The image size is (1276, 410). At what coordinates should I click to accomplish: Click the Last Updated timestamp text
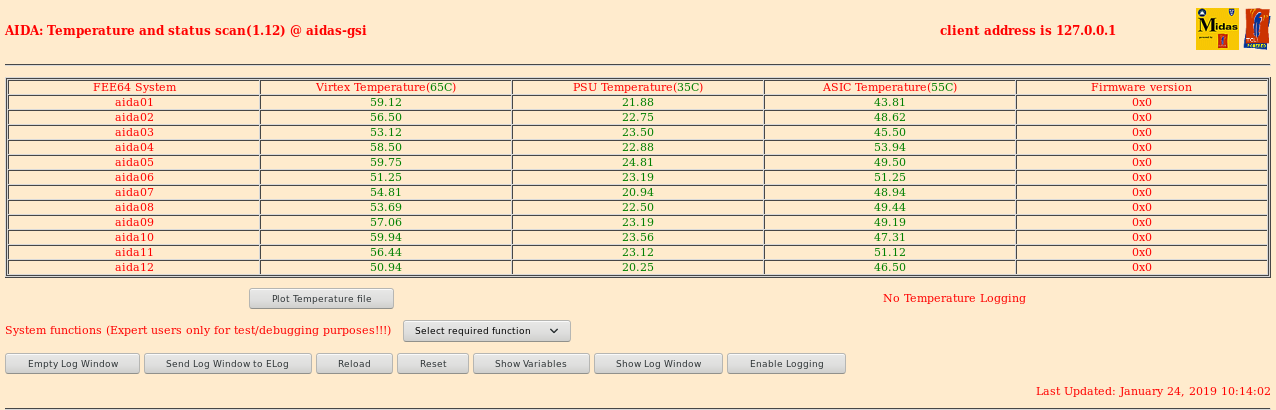pos(1153,392)
